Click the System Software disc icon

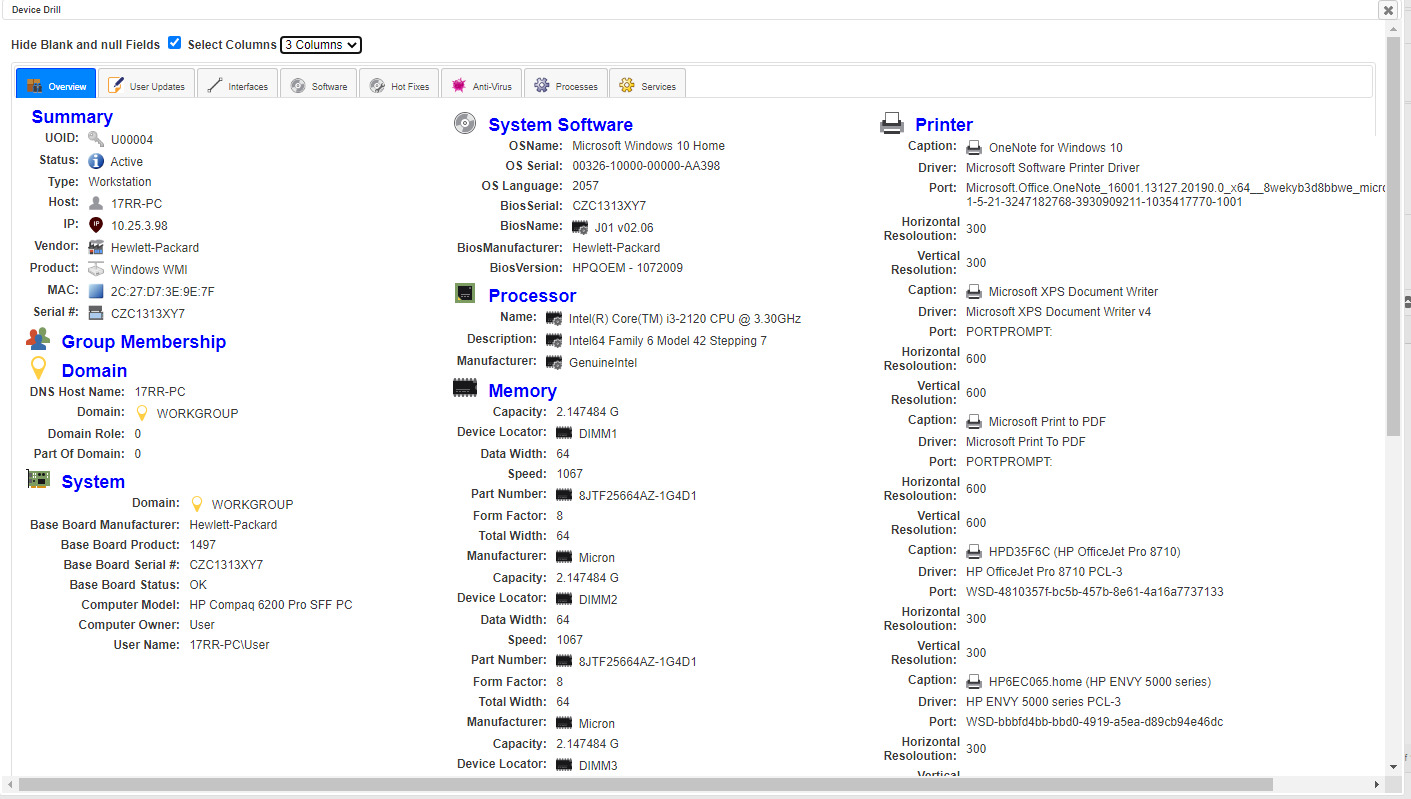(x=464, y=123)
